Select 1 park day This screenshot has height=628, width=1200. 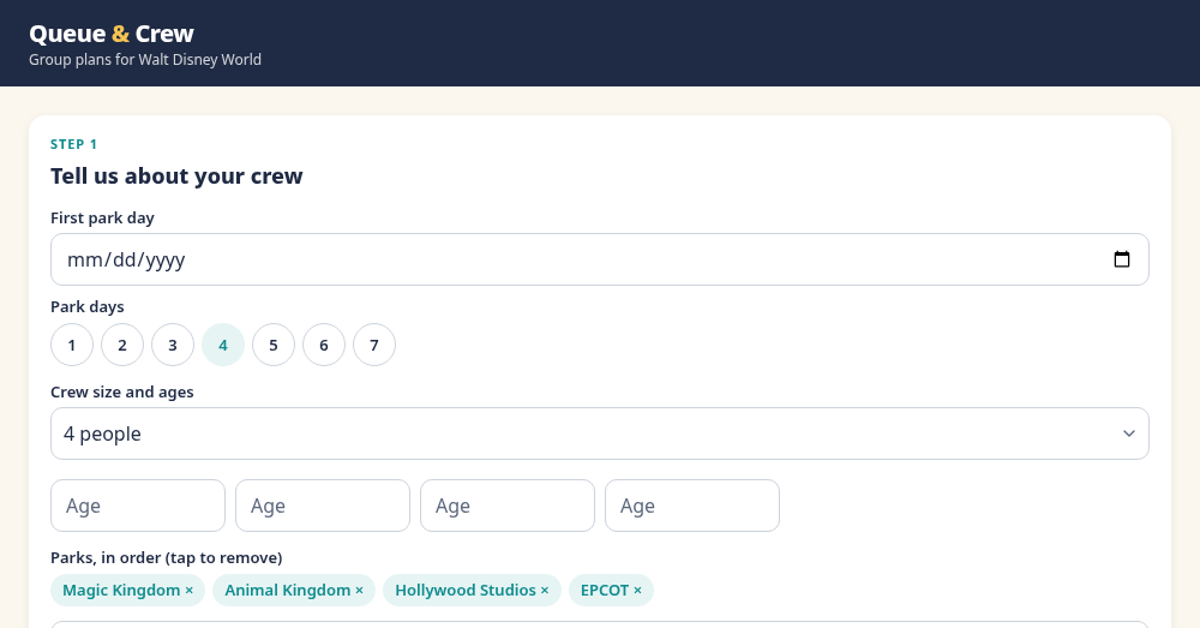point(72,345)
